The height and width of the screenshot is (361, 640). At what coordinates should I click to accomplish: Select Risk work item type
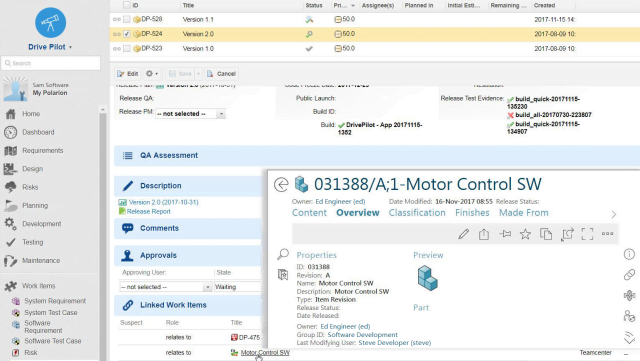[x=31, y=353]
